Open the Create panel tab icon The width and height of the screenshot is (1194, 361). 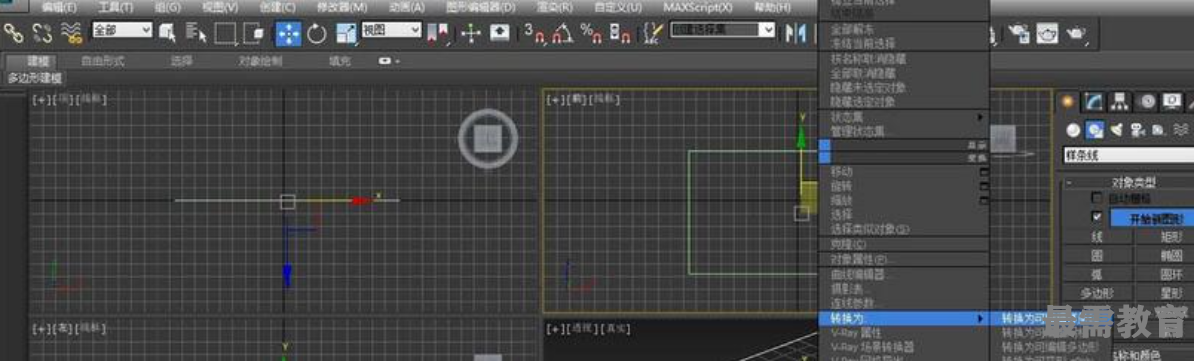pos(1069,101)
